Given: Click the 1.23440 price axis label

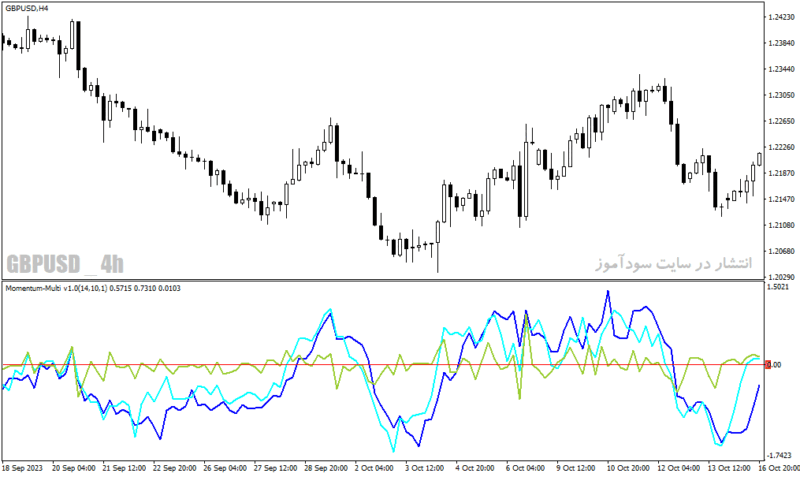Looking at the screenshot, I should click(782, 69).
